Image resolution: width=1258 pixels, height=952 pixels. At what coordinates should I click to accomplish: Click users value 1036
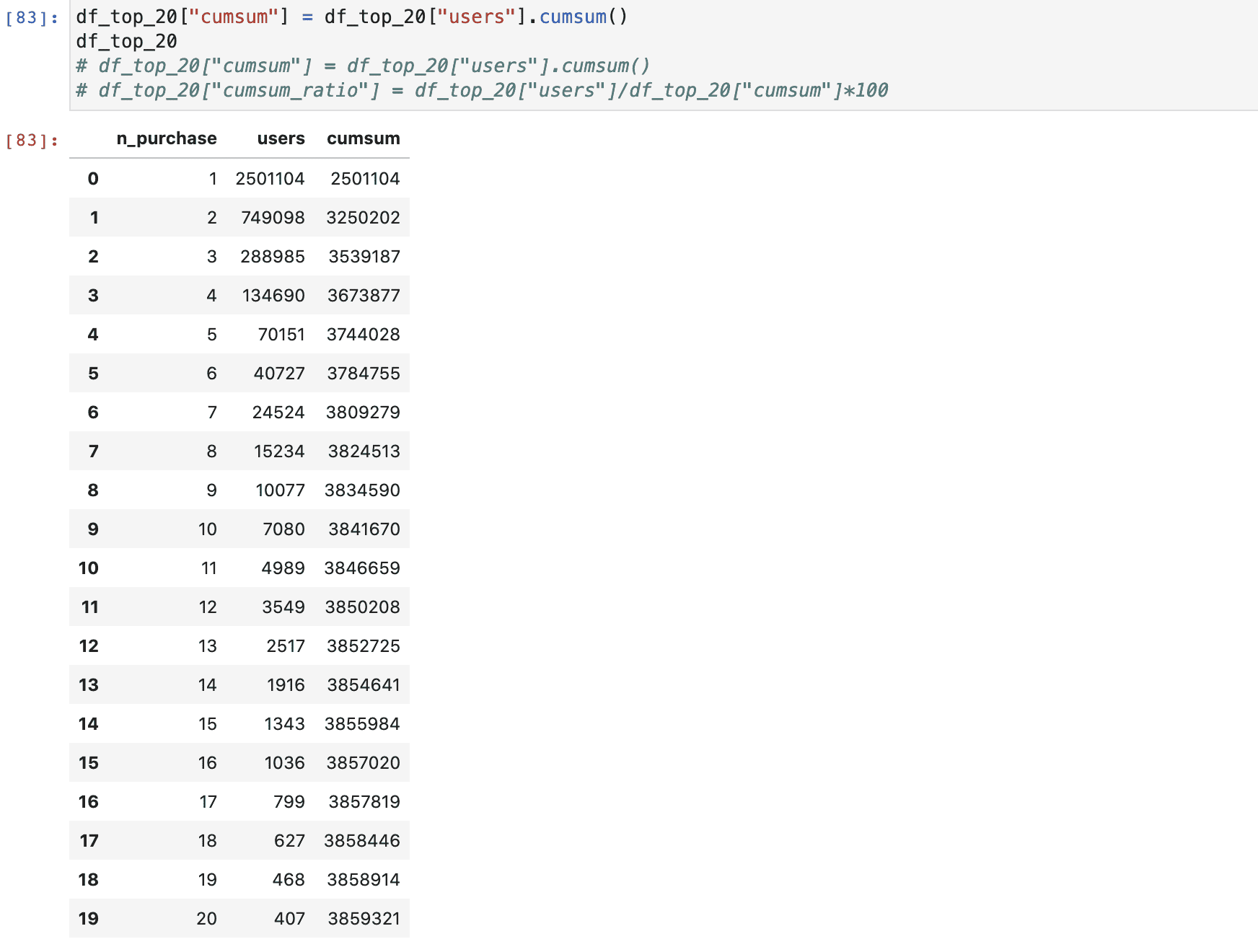tap(285, 763)
